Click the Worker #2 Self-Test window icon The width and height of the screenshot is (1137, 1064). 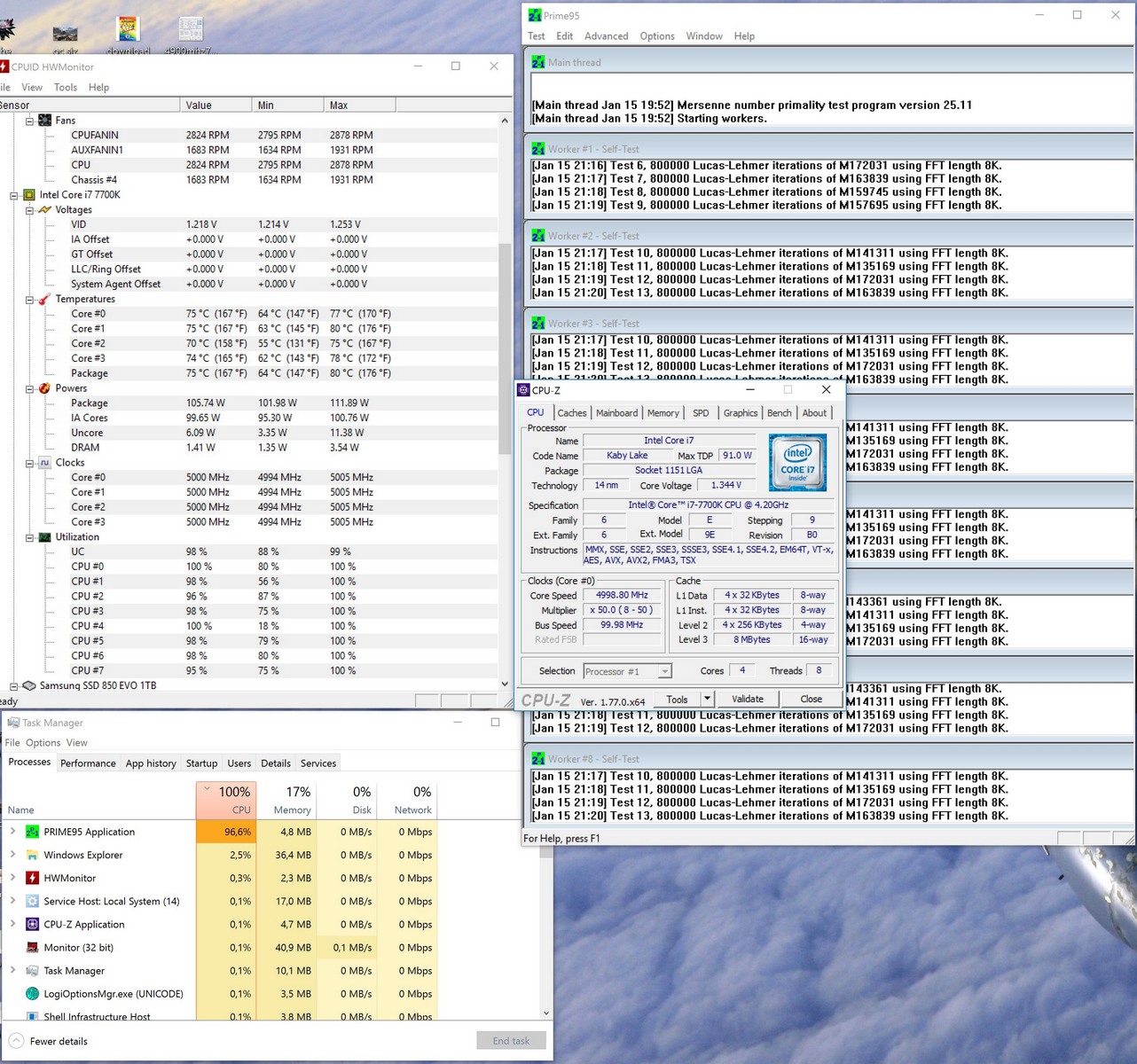click(538, 236)
